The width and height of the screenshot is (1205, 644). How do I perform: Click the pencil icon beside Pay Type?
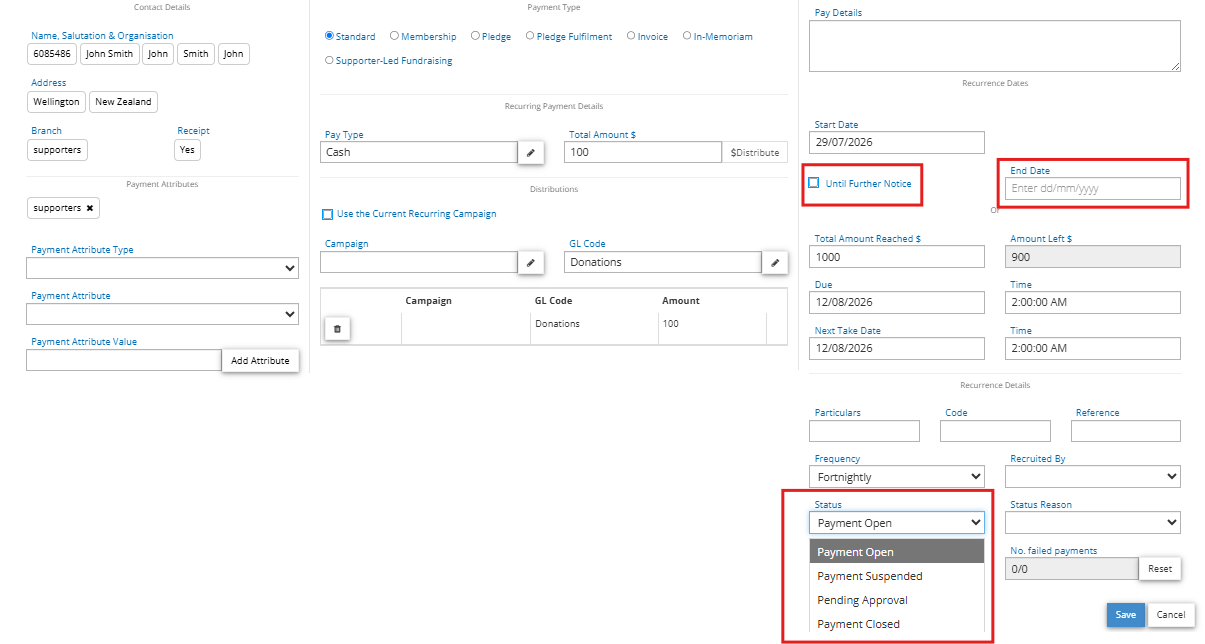531,152
